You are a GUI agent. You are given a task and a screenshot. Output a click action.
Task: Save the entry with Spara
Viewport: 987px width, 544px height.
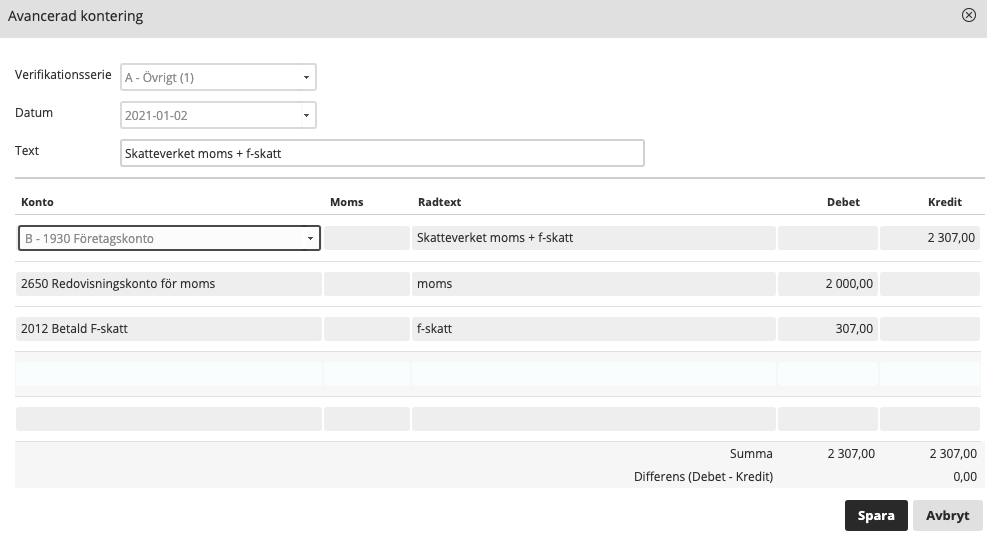876,516
